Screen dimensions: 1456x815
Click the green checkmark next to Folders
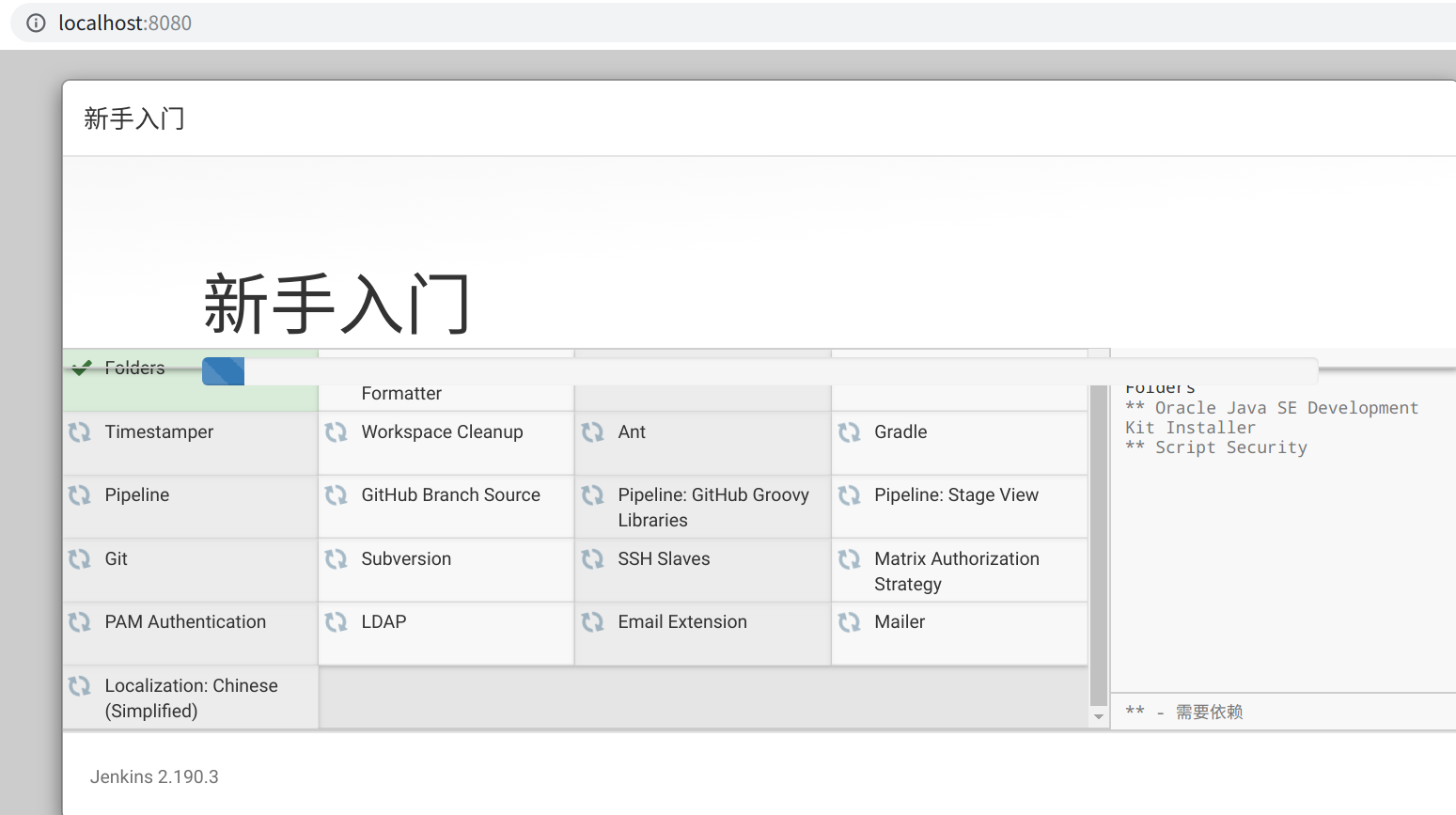pyautogui.click(x=81, y=368)
